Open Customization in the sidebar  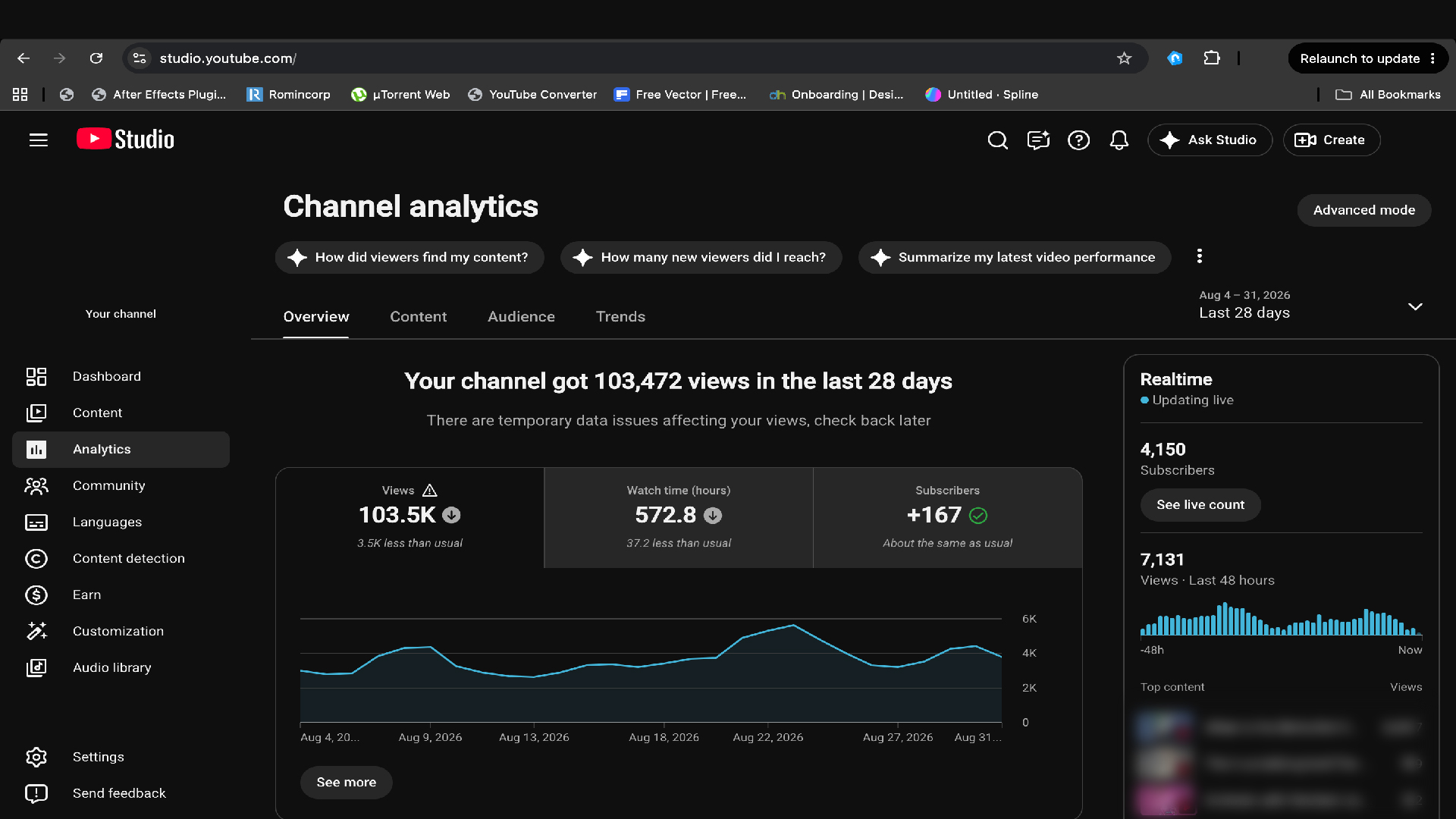(121, 631)
